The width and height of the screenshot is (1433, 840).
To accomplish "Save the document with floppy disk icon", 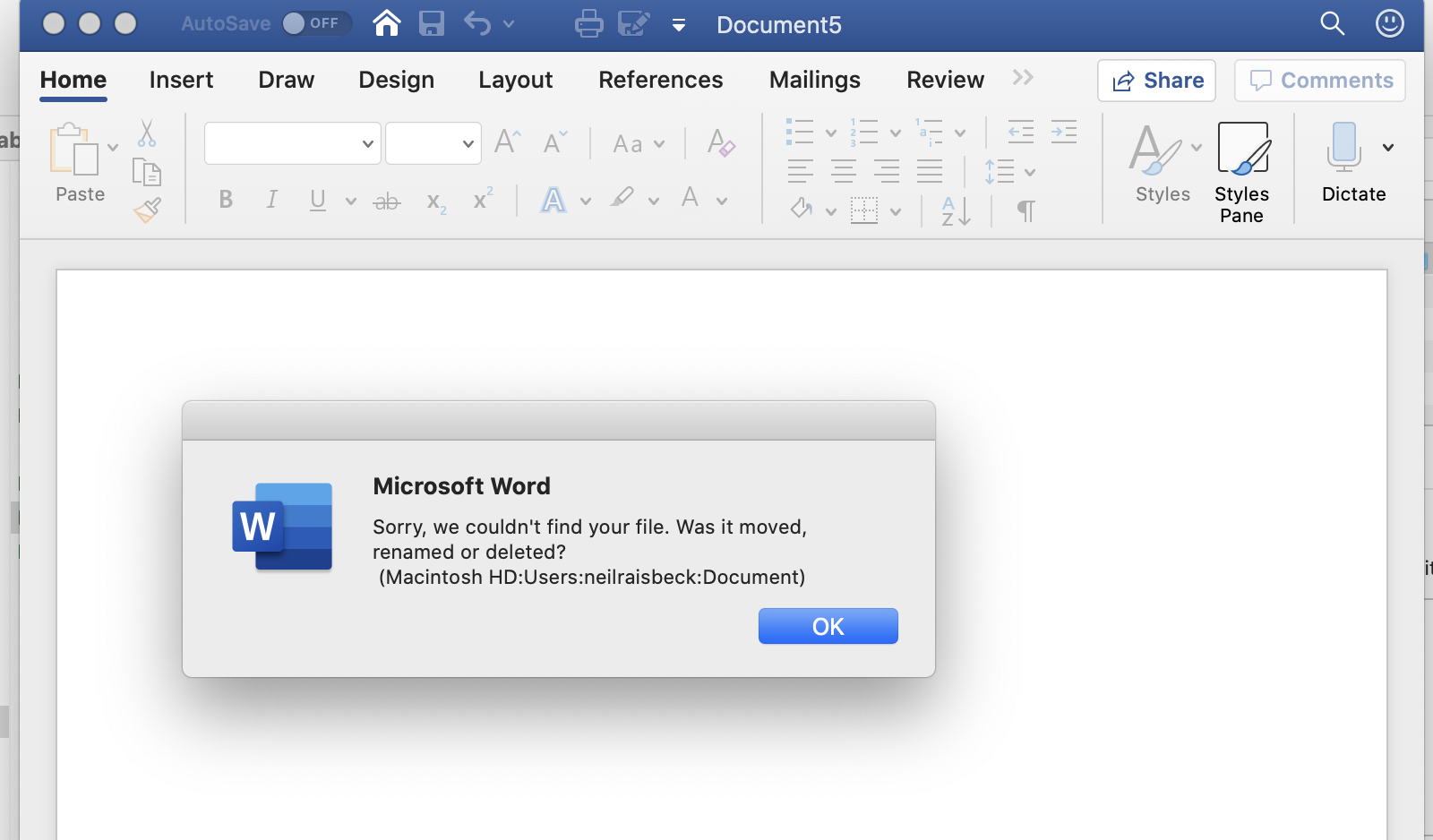I will pos(432,23).
